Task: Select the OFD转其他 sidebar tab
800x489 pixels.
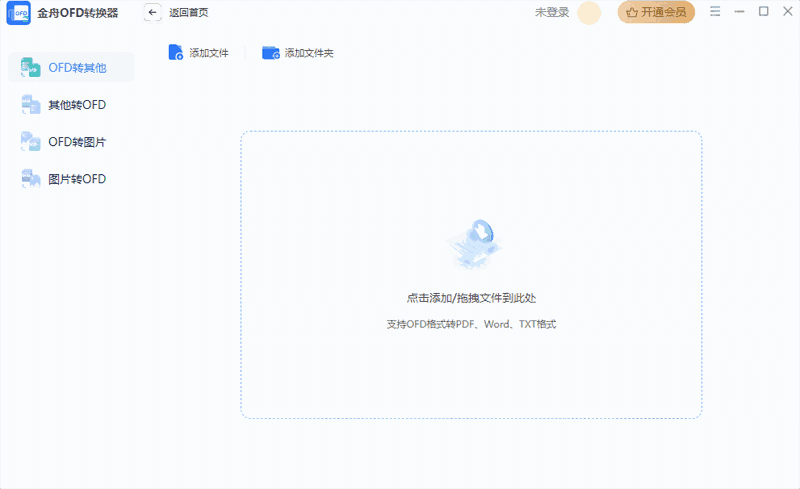Action: coord(71,67)
